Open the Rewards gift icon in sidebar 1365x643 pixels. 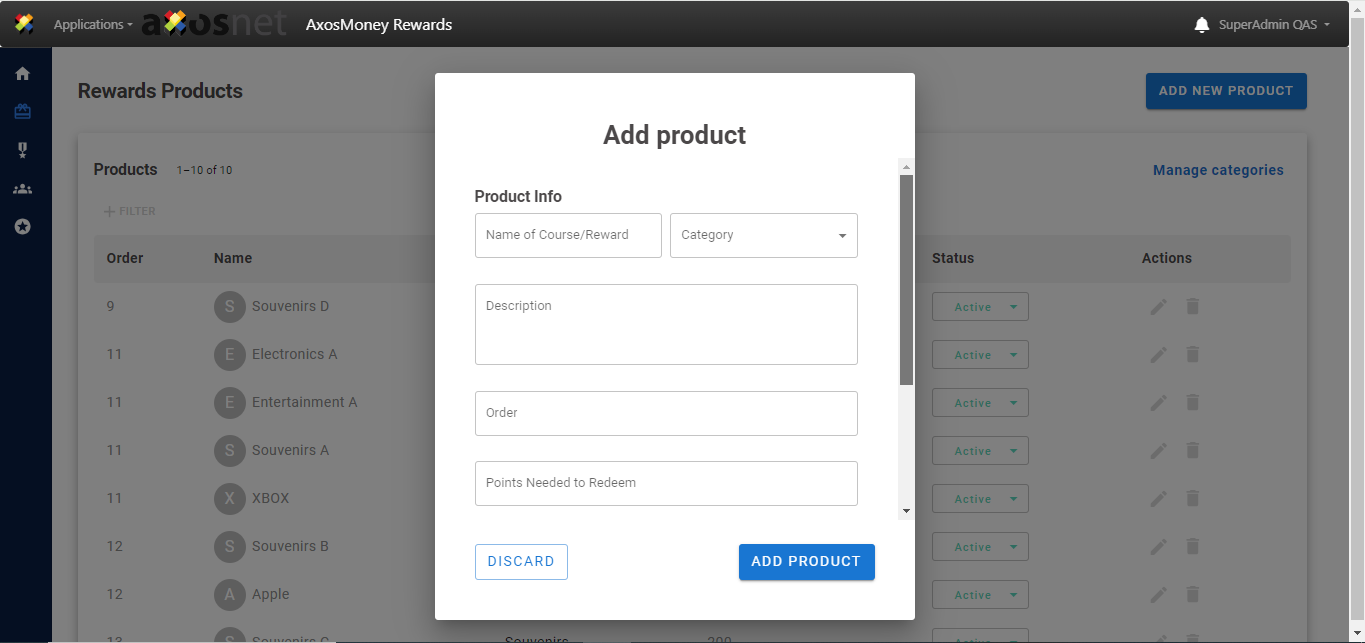[22, 112]
